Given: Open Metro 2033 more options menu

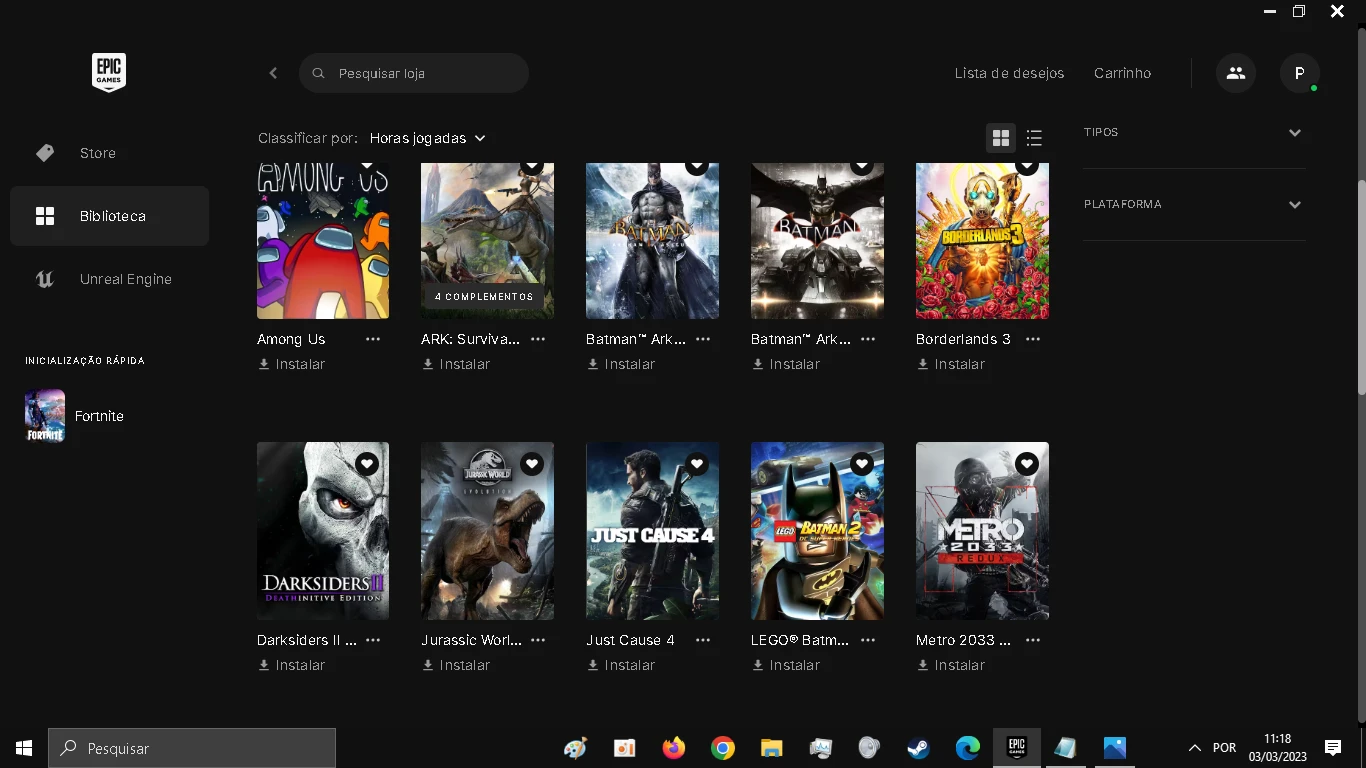Looking at the screenshot, I should 1033,640.
